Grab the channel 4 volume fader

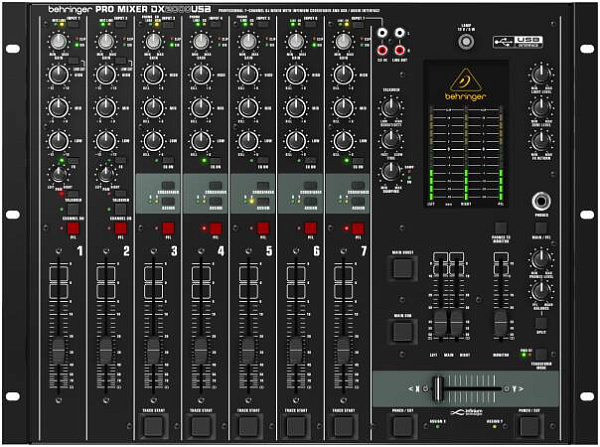(x=201, y=350)
